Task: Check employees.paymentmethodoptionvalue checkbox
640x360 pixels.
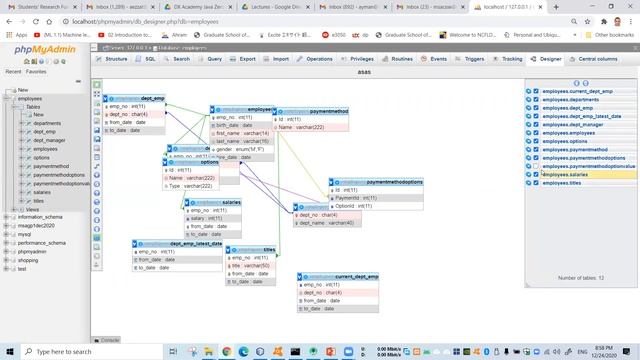Action: (536, 166)
